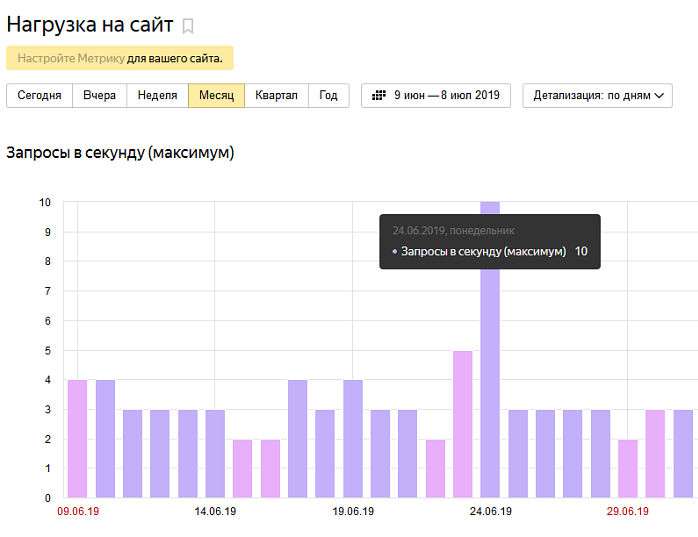This screenshot has width=698, height=537.
Task: Click the pink bar above 29.06.19 label
Action: [628, 468]
